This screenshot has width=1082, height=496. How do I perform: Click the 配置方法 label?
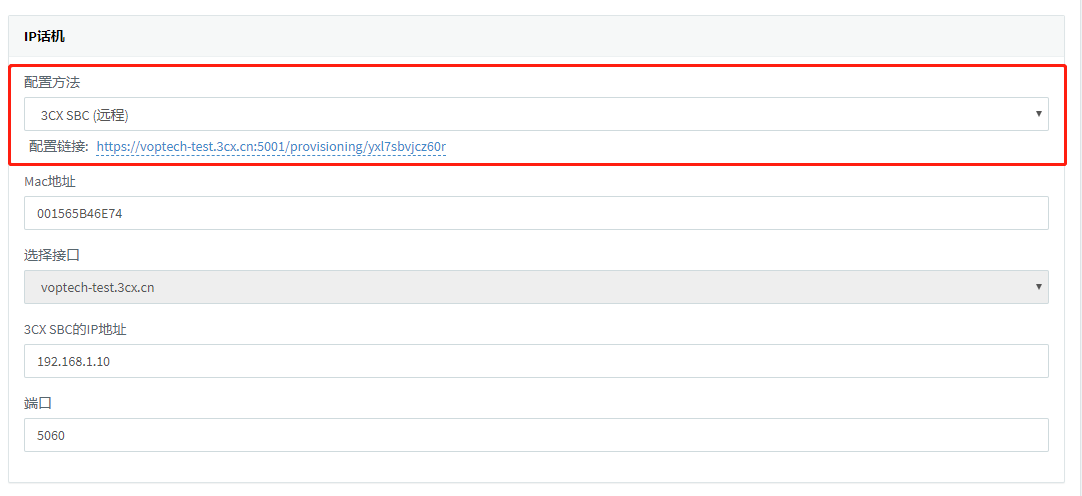point(52,82)
